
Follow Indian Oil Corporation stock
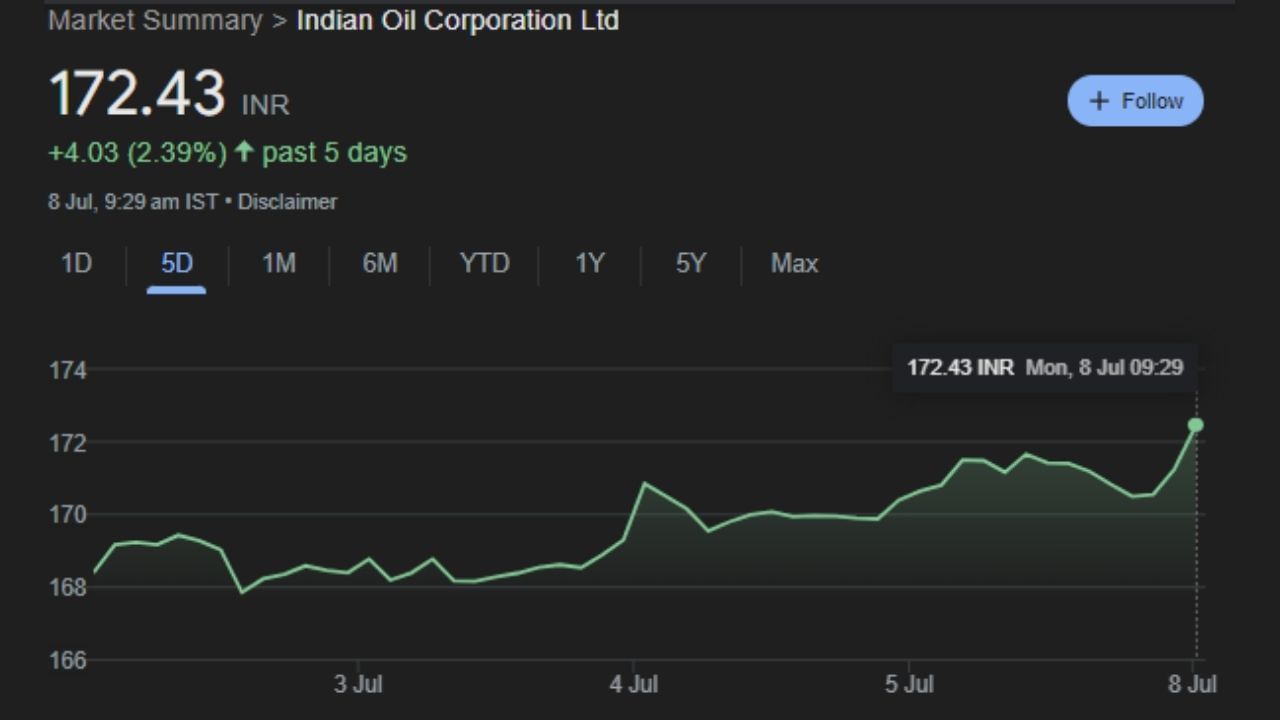[1135, 101]
